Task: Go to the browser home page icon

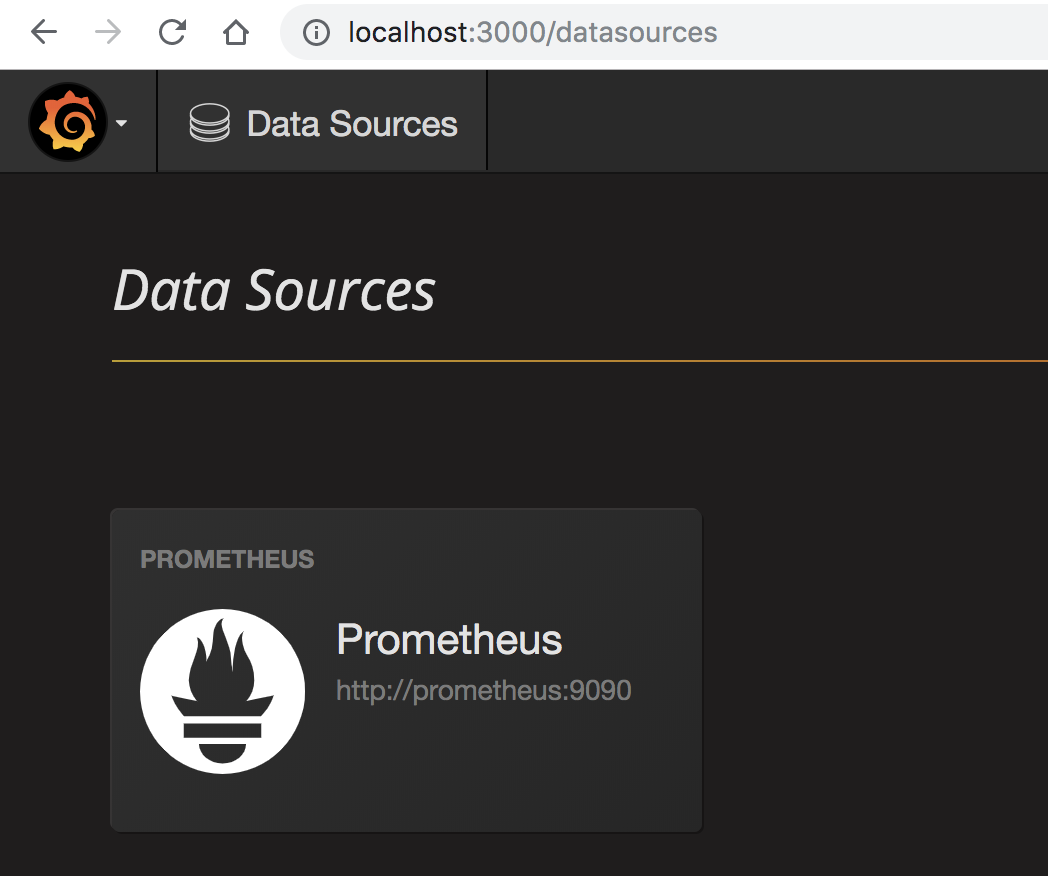Action: tap(236, 31)
